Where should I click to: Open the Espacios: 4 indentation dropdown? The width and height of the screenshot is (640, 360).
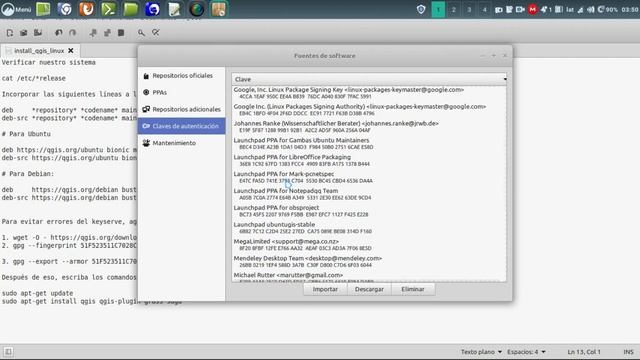point(526,351)
